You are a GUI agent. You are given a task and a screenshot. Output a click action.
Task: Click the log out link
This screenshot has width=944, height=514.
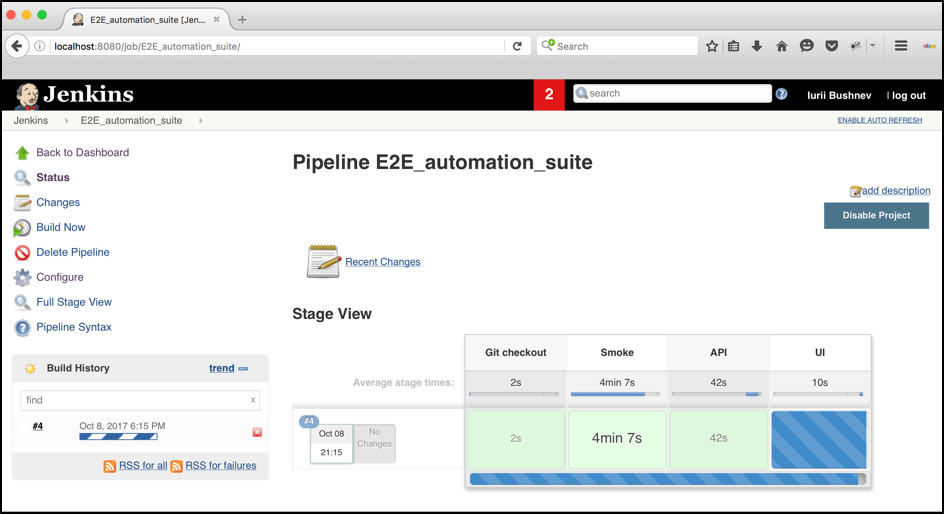tap(908, 96)
